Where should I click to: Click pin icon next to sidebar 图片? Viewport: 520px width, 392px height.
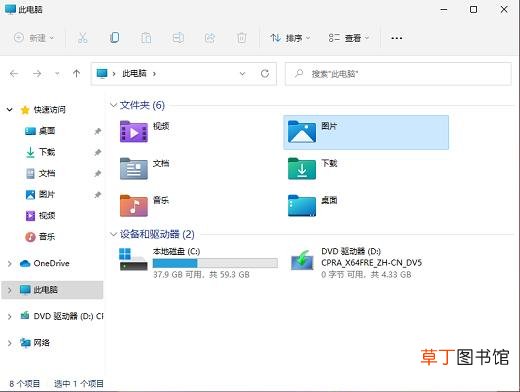point(97,195)
